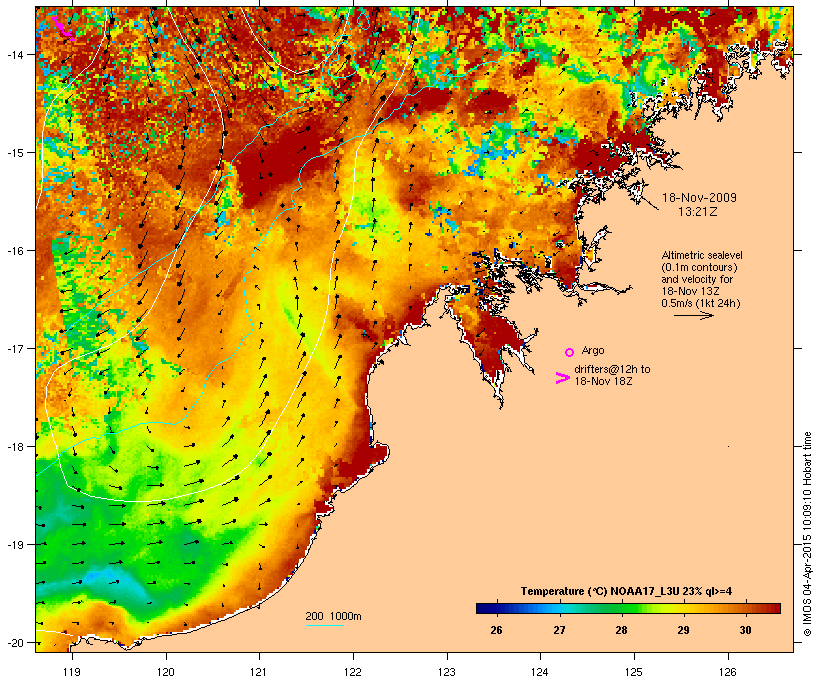Click the temperature color bar near 28
Image resolution: width=820 pixels, height=680 pixels.
pyautogui.click(x=621, y=608)
